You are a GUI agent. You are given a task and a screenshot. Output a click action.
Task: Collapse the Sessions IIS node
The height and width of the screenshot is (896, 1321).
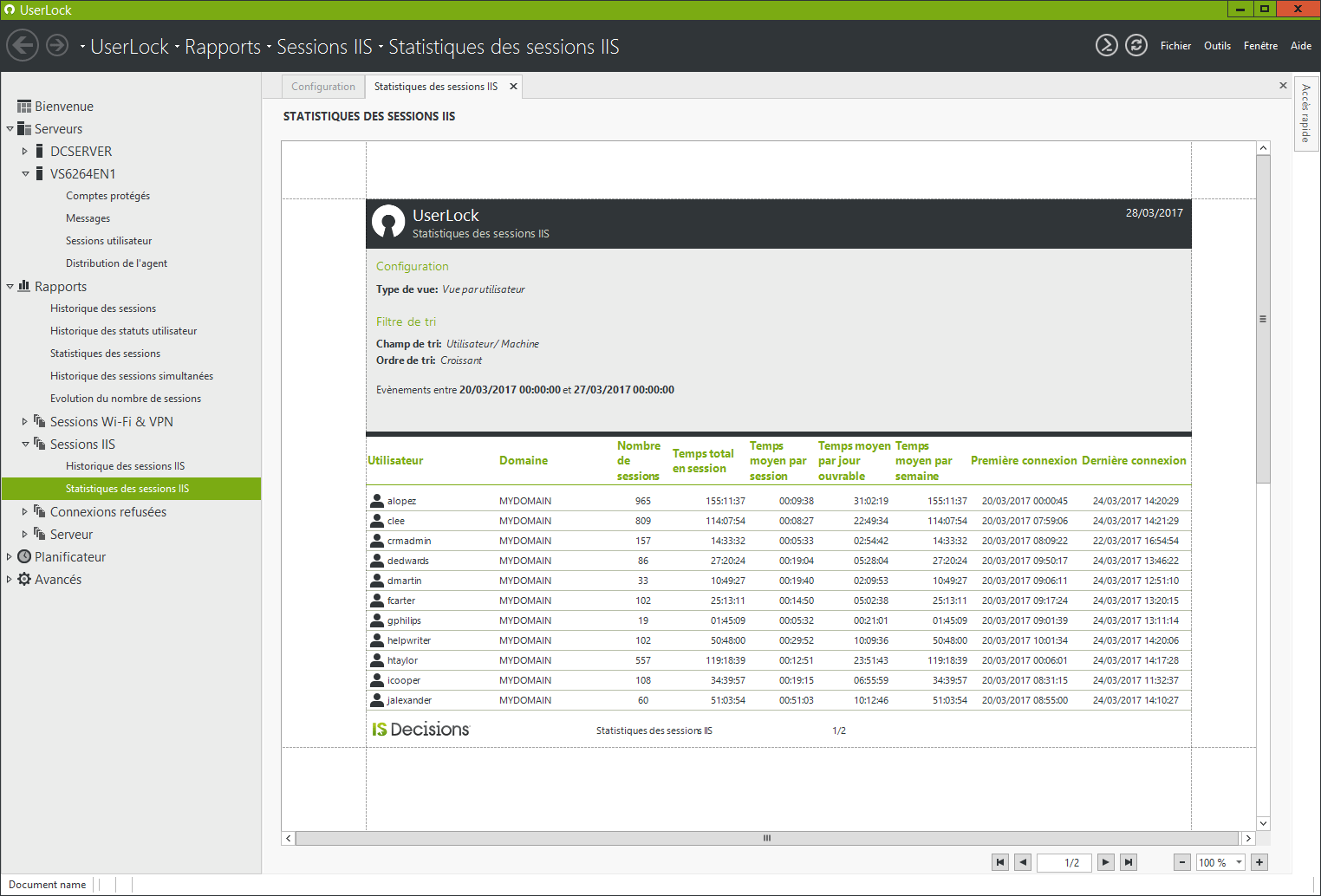(x=25, y=445)
